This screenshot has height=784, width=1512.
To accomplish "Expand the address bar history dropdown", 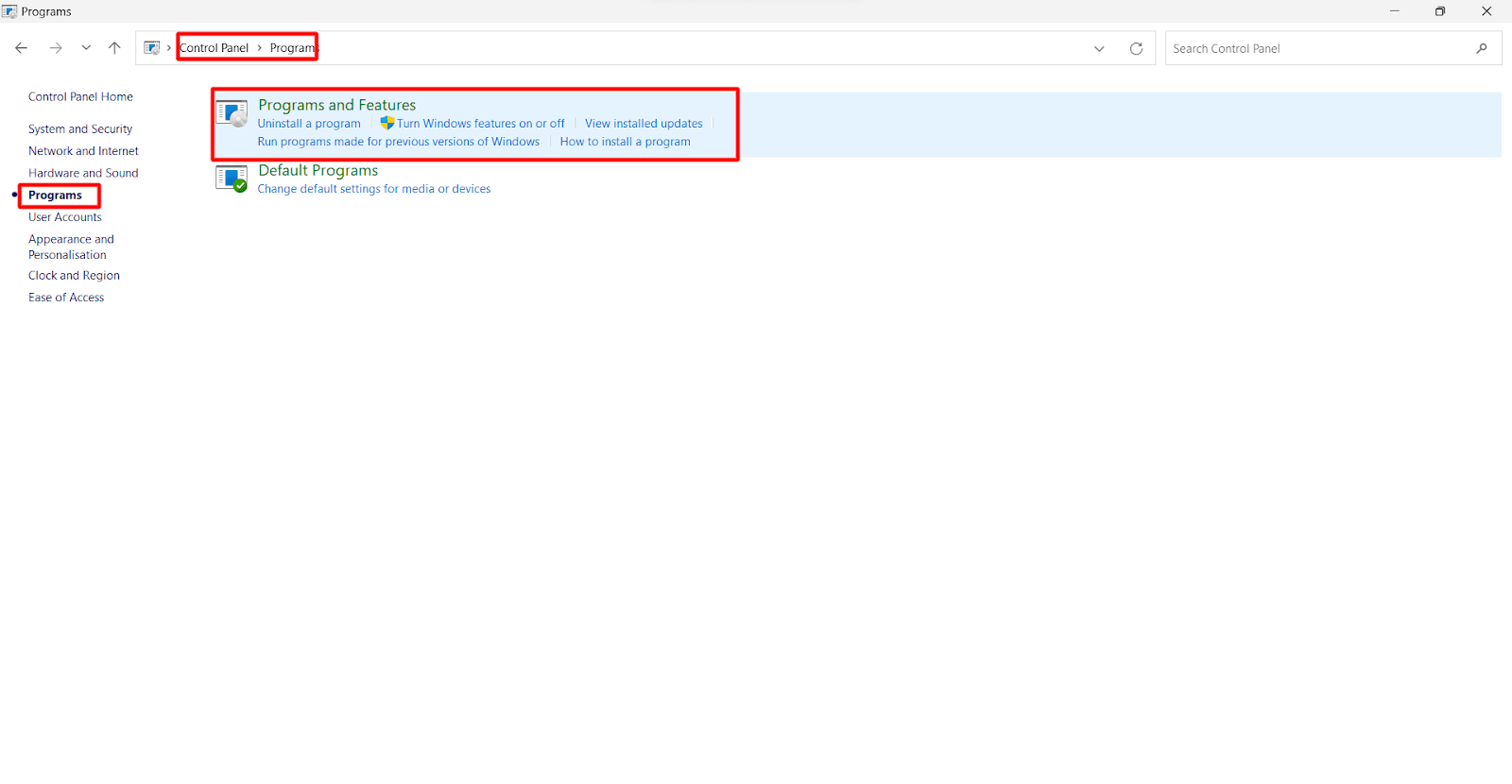I will click(x=1099, y=49).
